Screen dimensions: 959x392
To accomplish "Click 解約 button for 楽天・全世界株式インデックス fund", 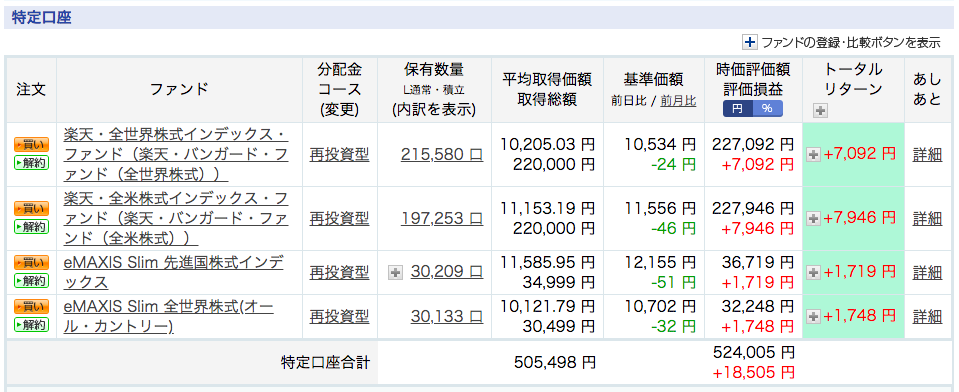I will [x=31, y=163].
